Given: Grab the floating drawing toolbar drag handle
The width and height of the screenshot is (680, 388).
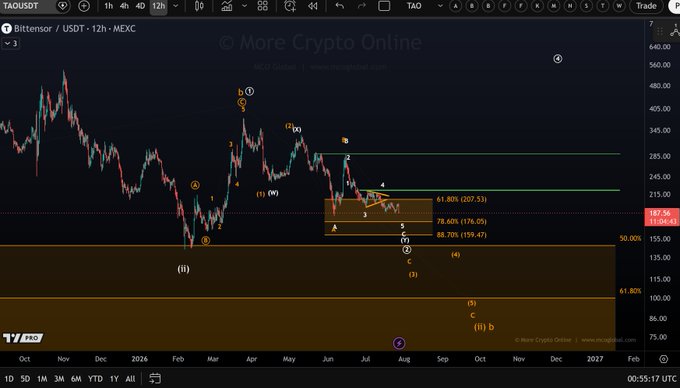Looking at the screenshot, I should pos(660,32).
